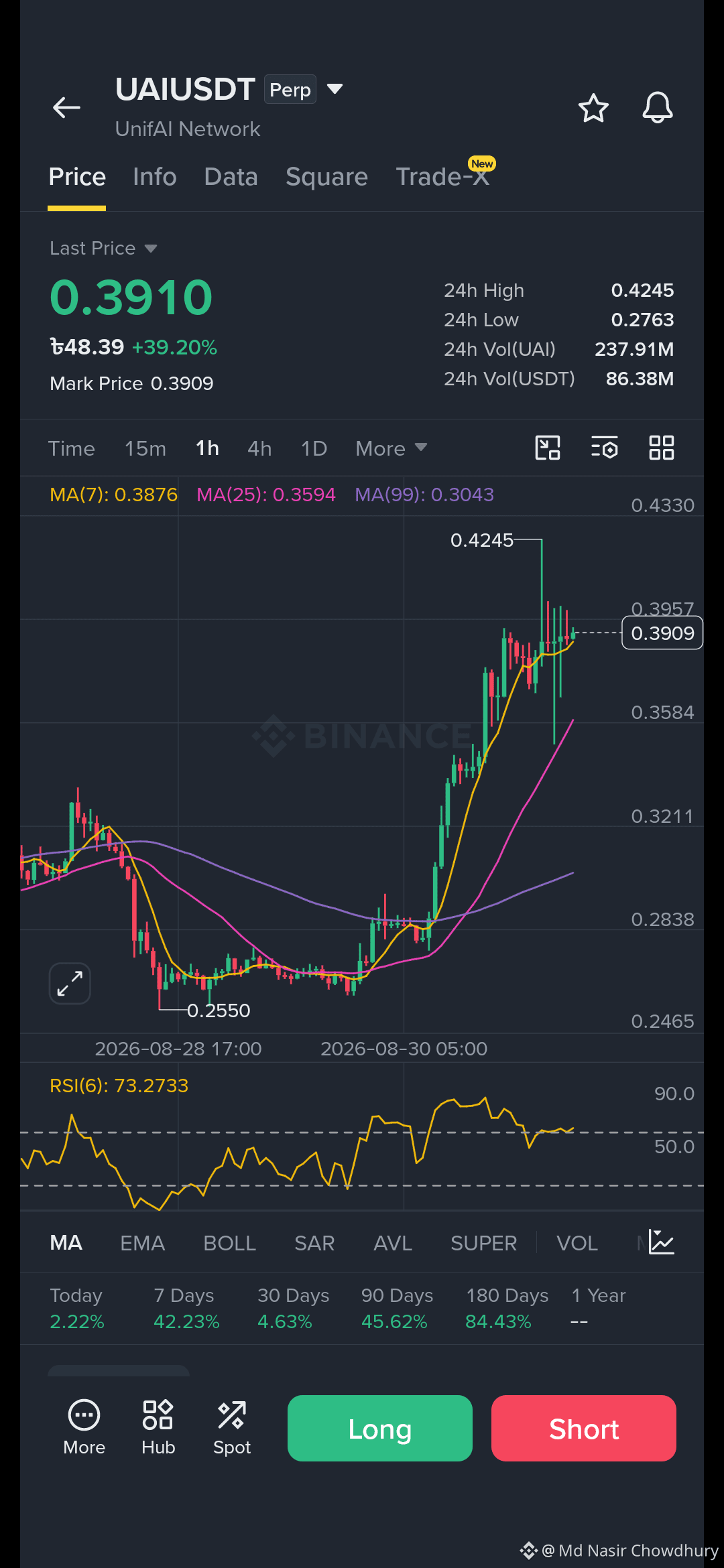
Task: Switch to the Info tab
Action: point(155,177)
